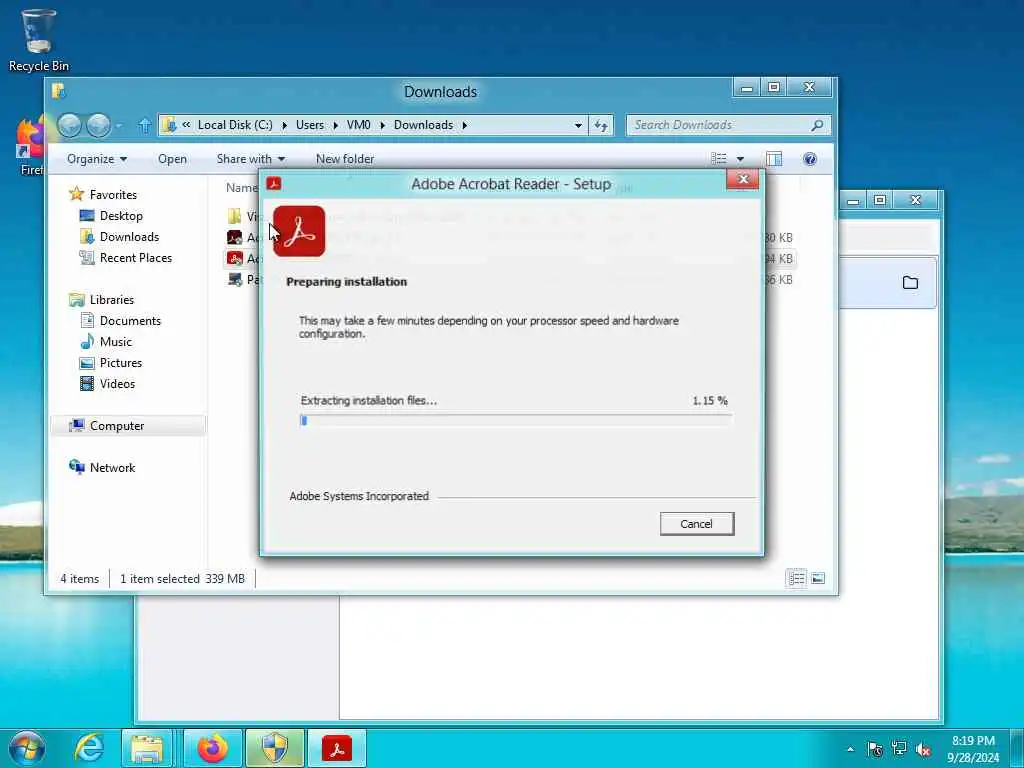The image size is (1024, 768).
Task: Go forward with the Explorer forward arrow
Action: 99,125
